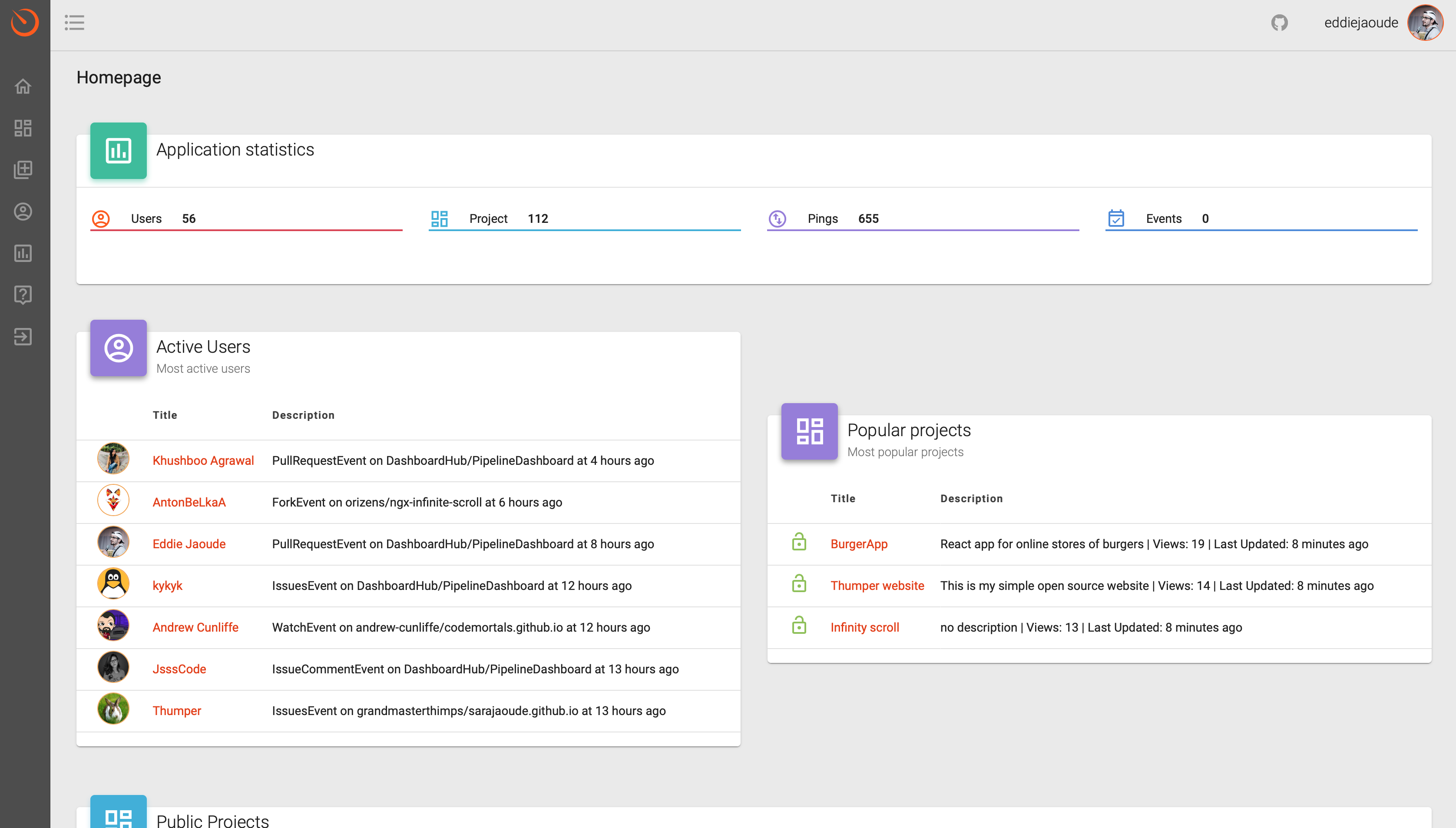The height and width of the screenshot is (828, 1456).
Task: Select the Statistics bar-chart icon in sidebar
Action: 23,254
